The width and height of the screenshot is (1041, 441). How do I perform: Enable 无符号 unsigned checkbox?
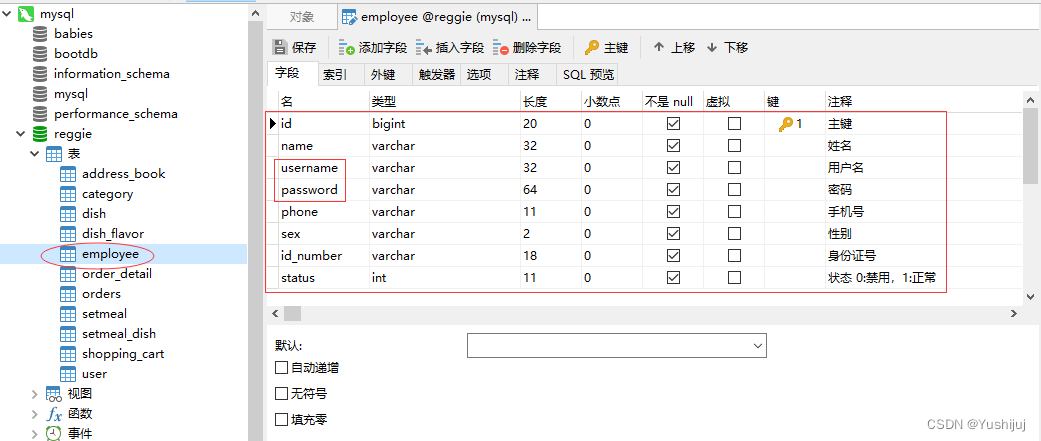(281, 394)
